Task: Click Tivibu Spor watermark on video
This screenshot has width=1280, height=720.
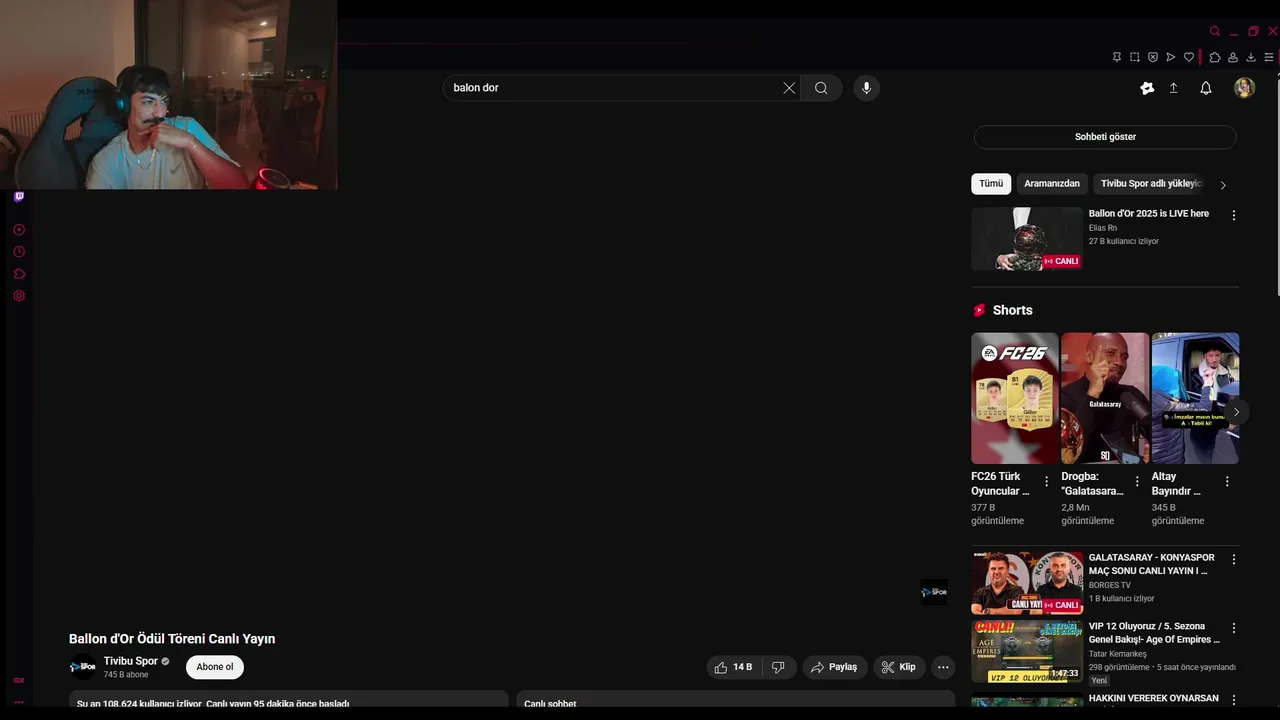Action: pyautogui.click(x=933, y=592)
